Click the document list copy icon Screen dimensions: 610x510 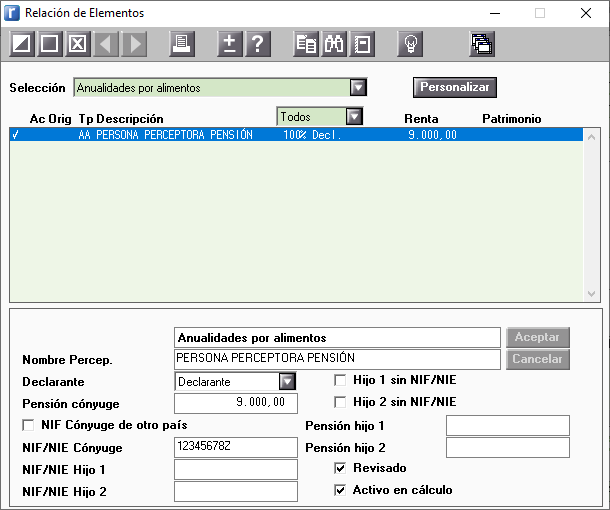pos(306,44)
